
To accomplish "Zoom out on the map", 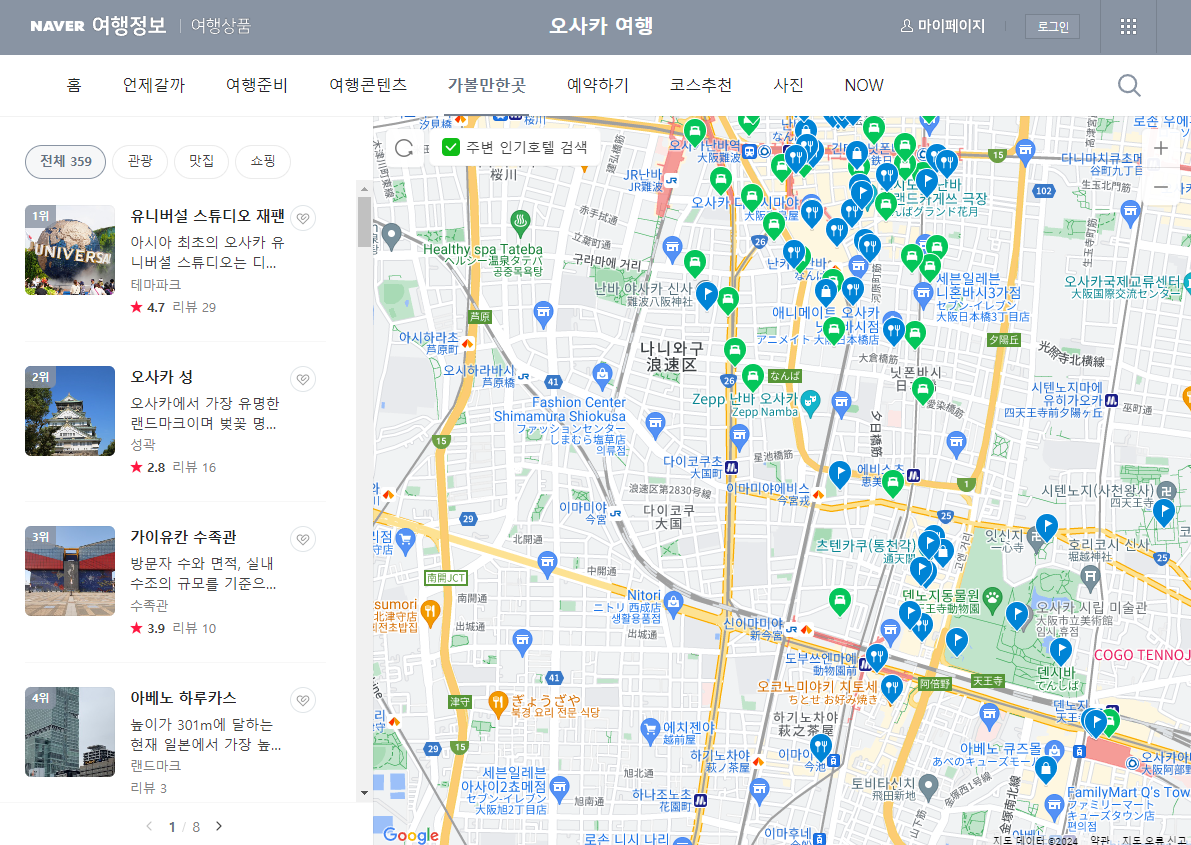I will 1161,187.
